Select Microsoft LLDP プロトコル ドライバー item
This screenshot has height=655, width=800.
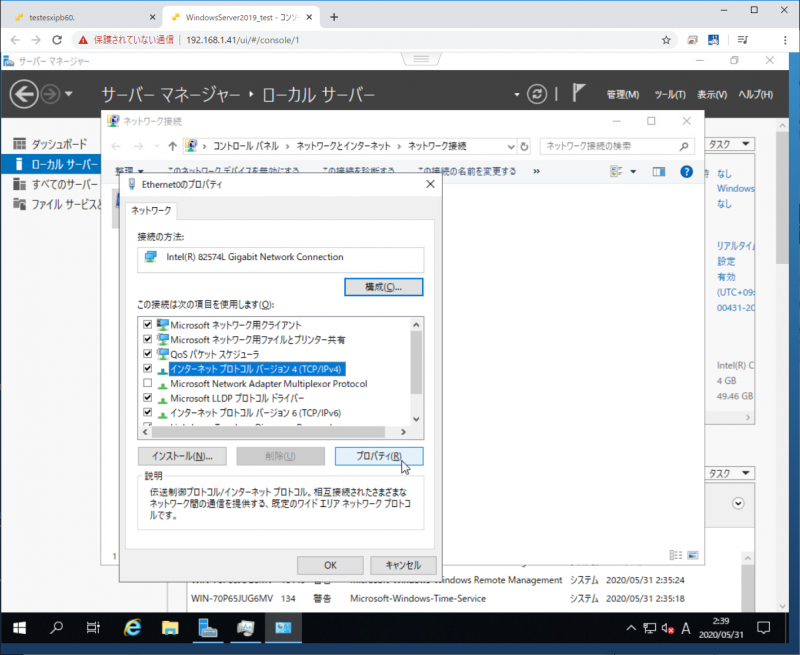[x=237, y=398]
